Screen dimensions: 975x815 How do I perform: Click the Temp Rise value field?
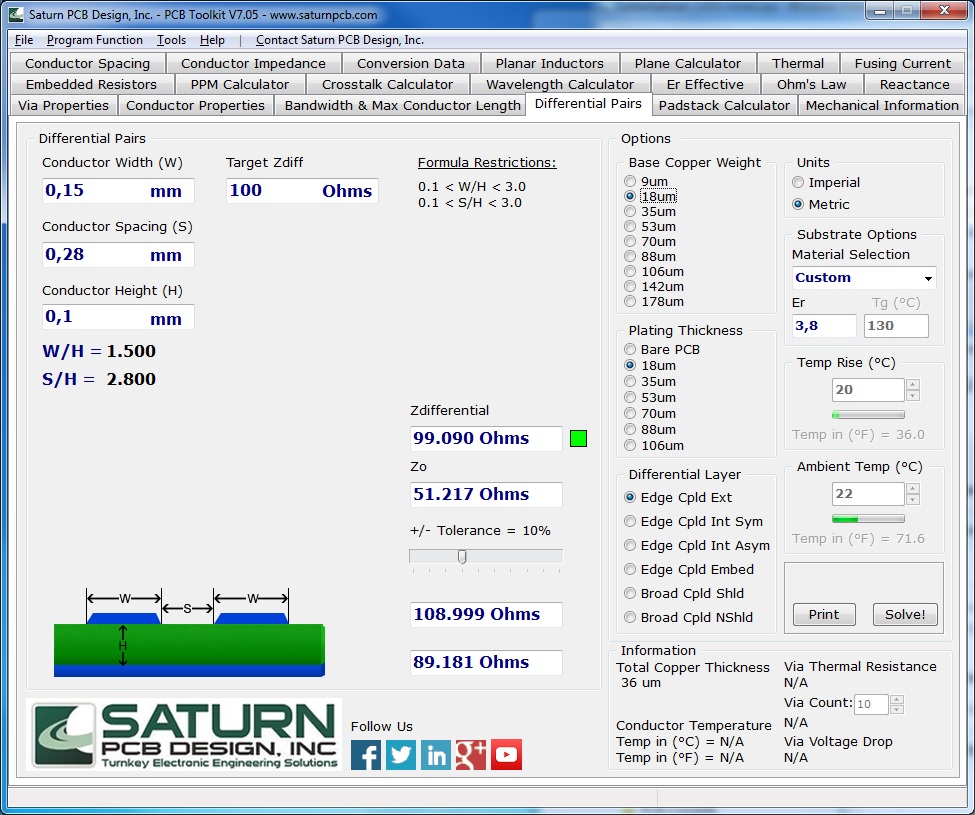pyautogui.click(x=868, y=390)
